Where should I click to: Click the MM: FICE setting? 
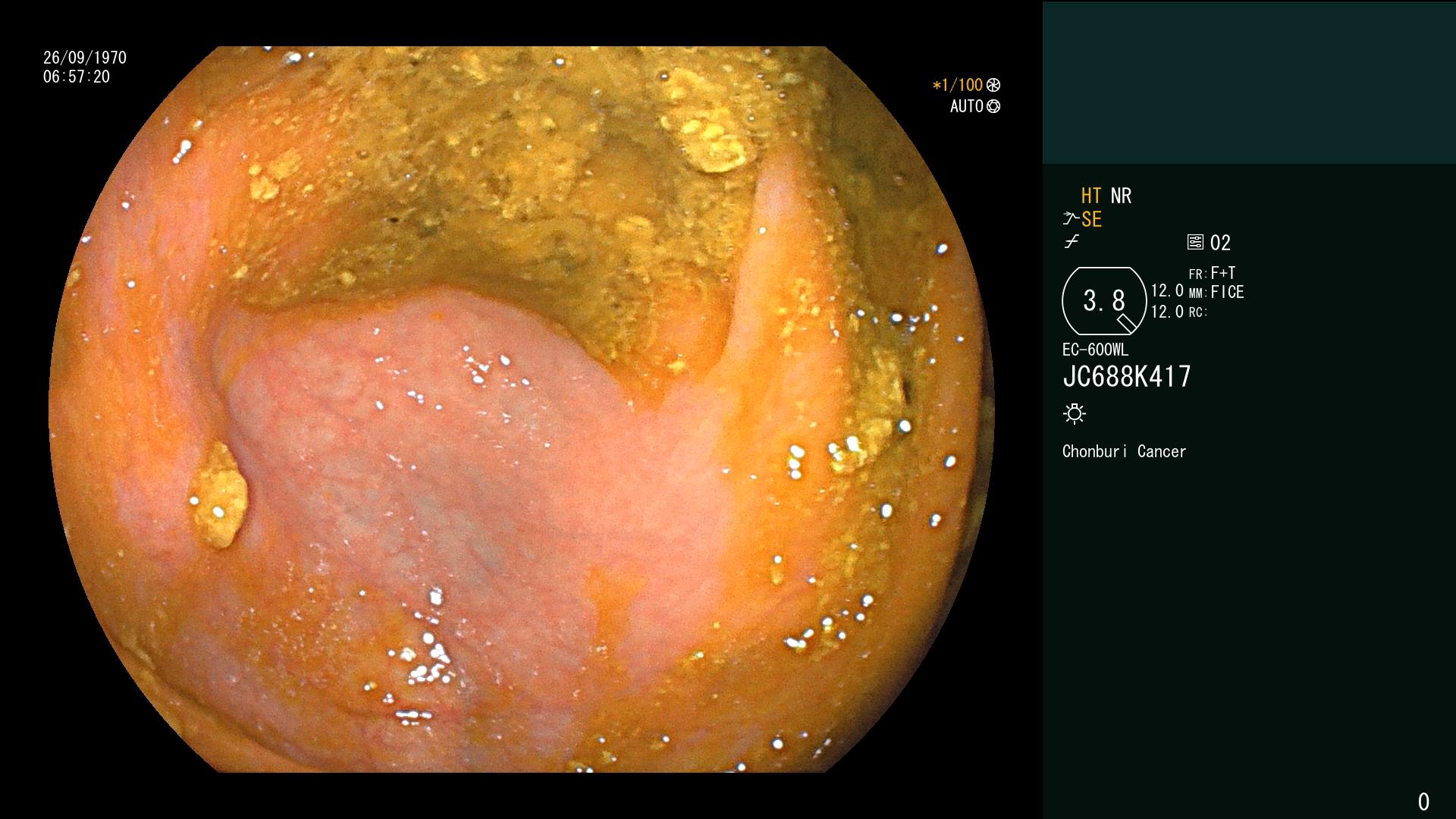pos(1216,292)
